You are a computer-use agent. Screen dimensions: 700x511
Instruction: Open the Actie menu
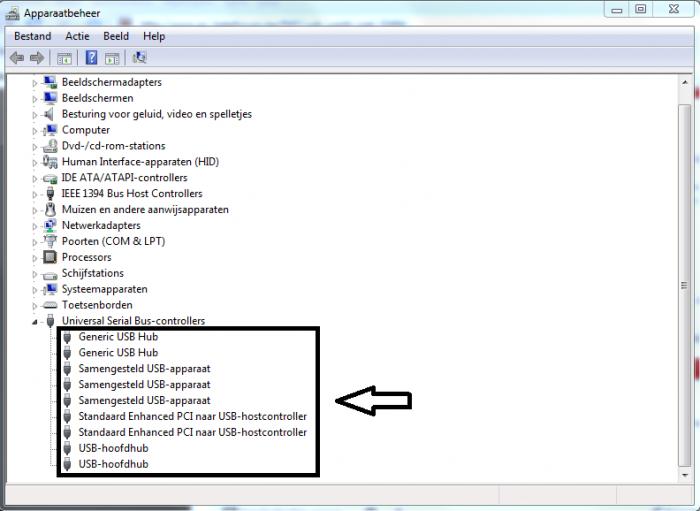[77, 36]
